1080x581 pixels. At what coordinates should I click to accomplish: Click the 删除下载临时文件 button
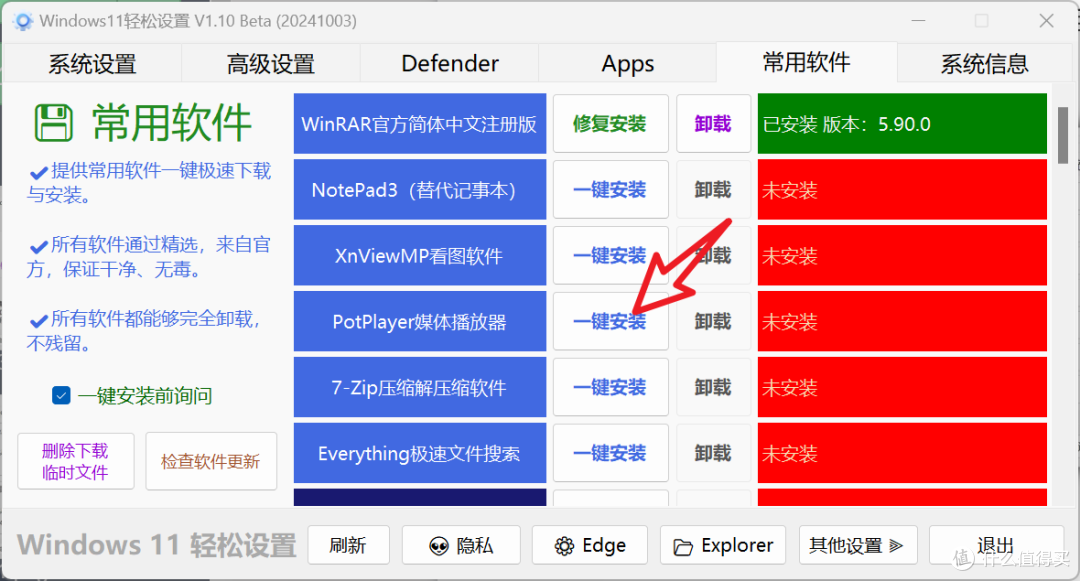point(76,461)
